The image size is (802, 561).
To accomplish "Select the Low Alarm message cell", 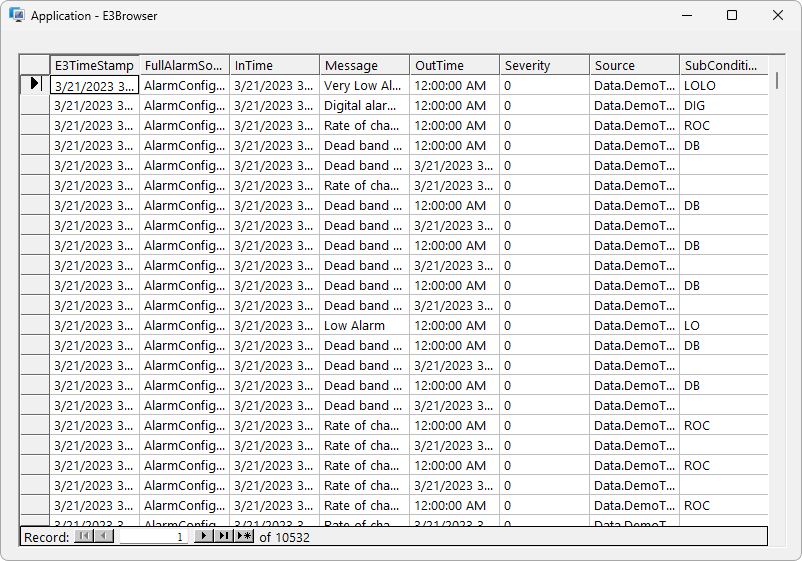I will [365, 326].
